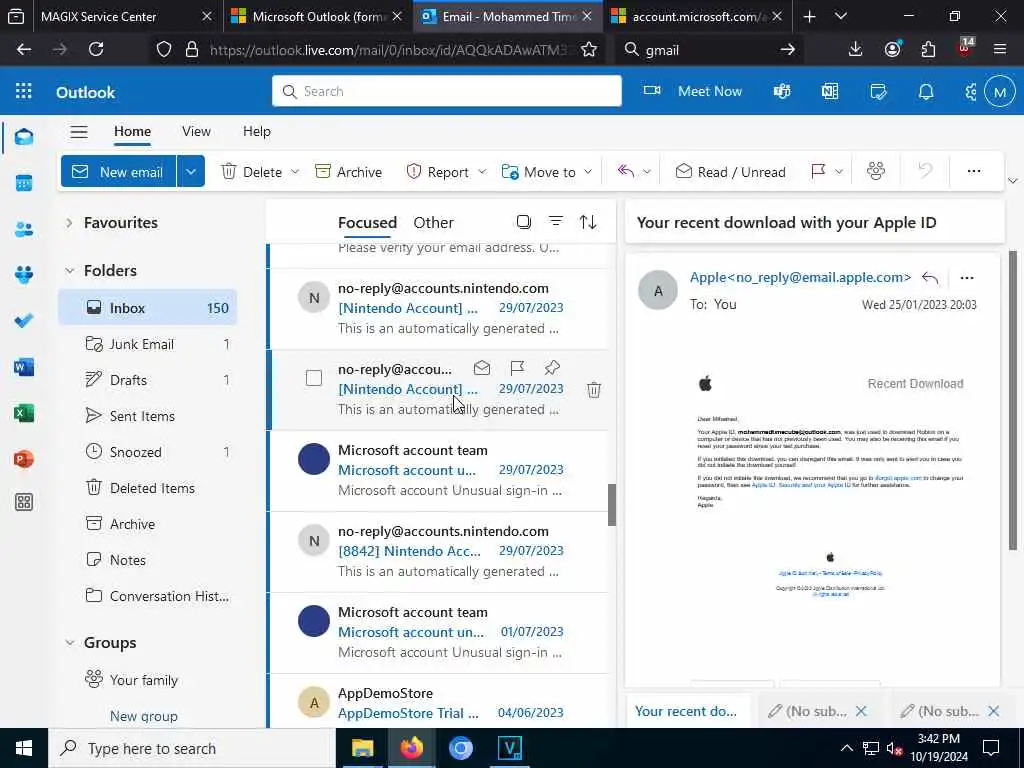Screen dimensions: 1024x768
Task: Open Calendar in the left rail
Action: pyautogui.click(x=24, y=184)
